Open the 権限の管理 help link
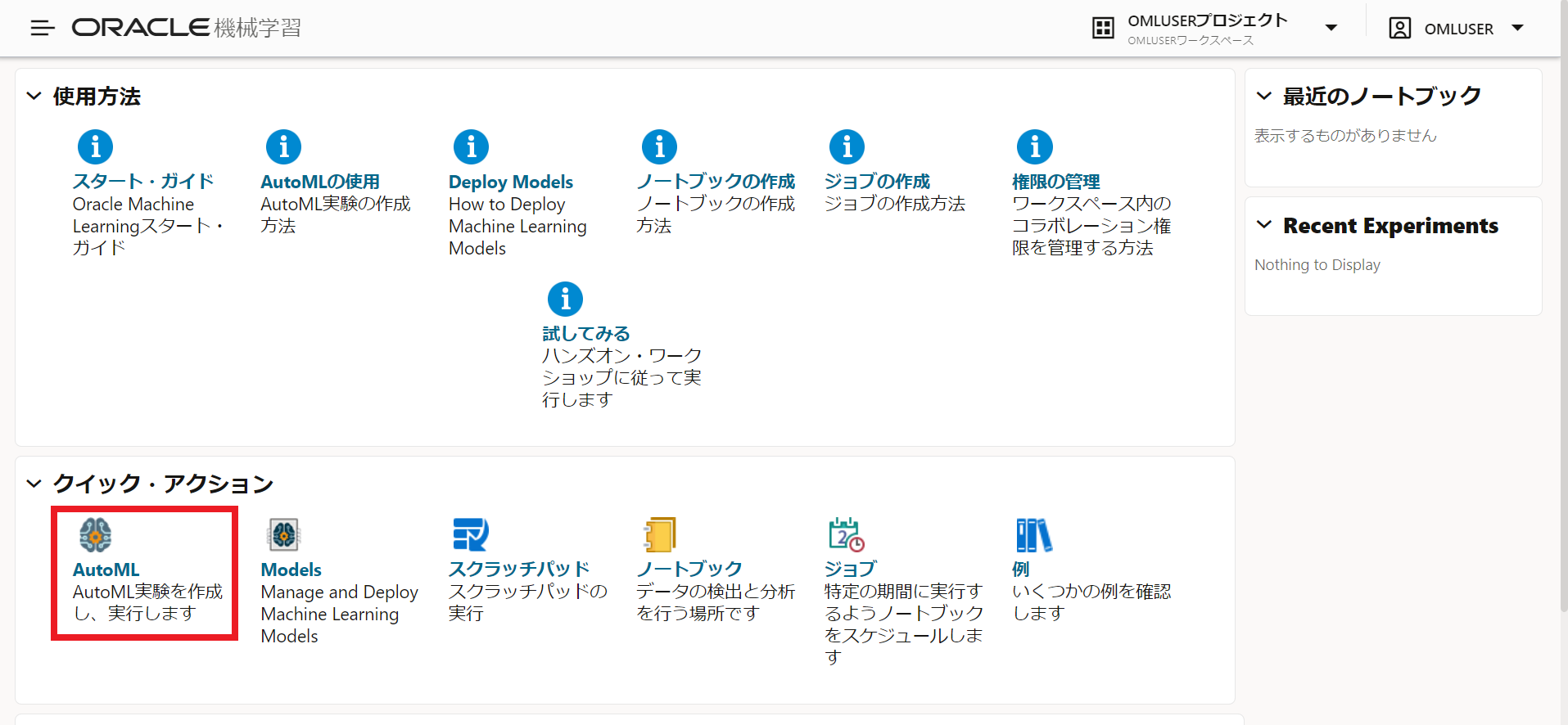Image resolution: width=1568 pixels, height=725 pixels. click(1055, 182)
